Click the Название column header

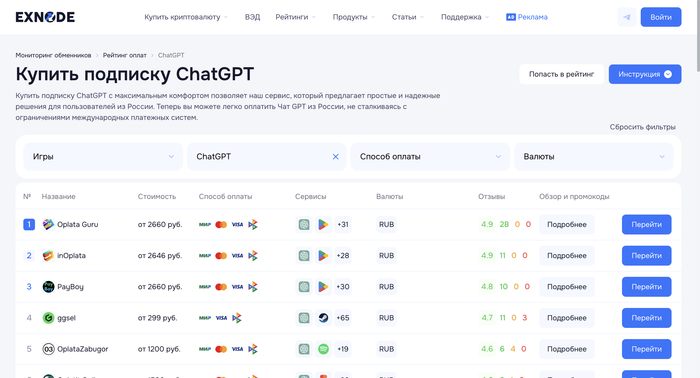pos(58,196)
